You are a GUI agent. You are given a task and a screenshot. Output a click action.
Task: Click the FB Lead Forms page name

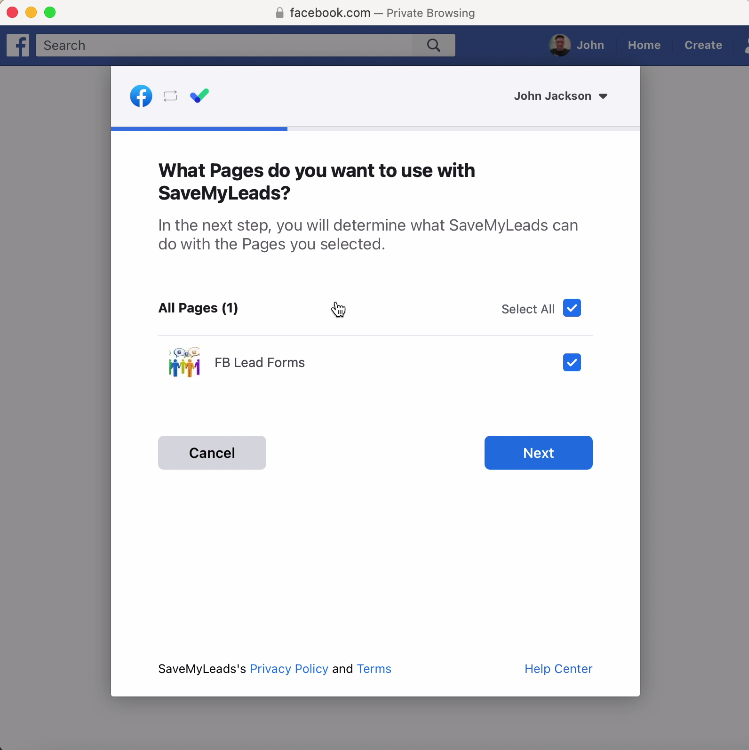point(259,363)
